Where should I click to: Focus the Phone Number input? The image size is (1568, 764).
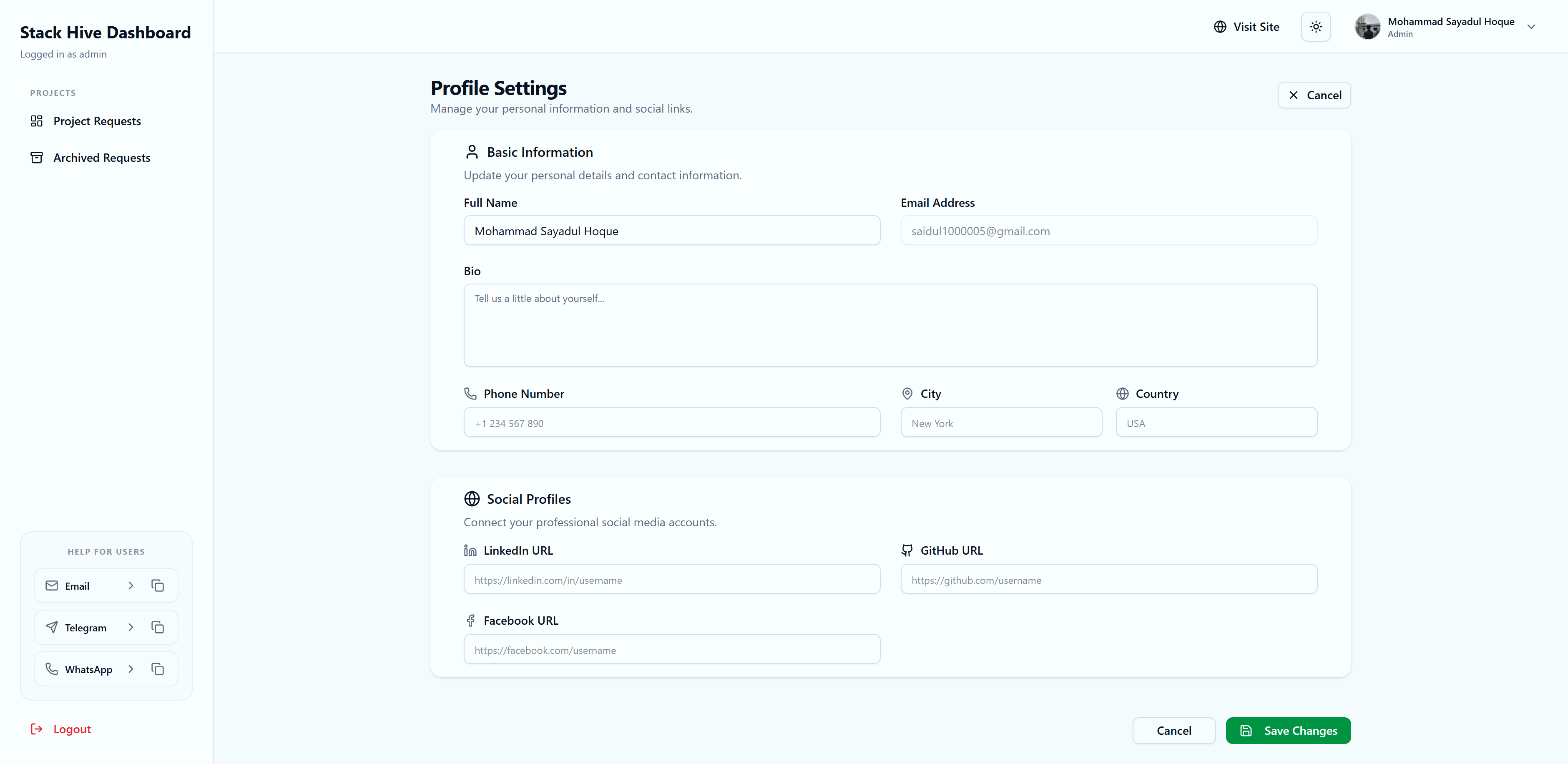[671, 422]
